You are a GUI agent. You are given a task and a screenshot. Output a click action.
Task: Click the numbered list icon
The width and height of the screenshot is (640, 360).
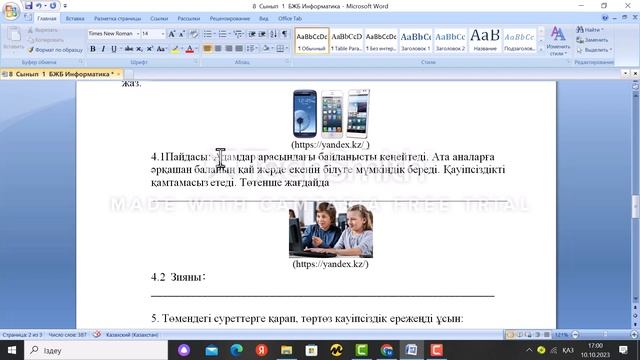click(x=222, y=33)
